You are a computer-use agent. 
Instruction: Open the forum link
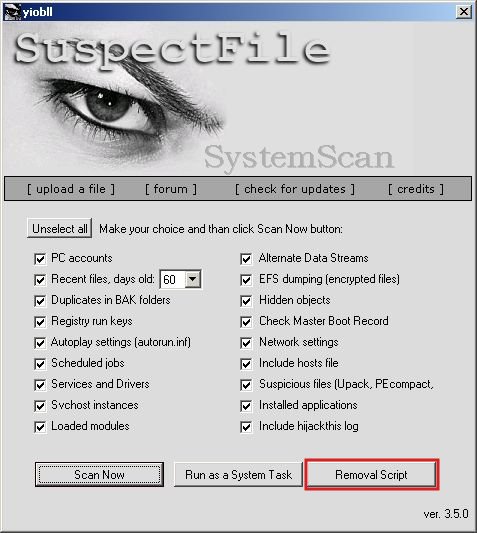tap(171, 189)
